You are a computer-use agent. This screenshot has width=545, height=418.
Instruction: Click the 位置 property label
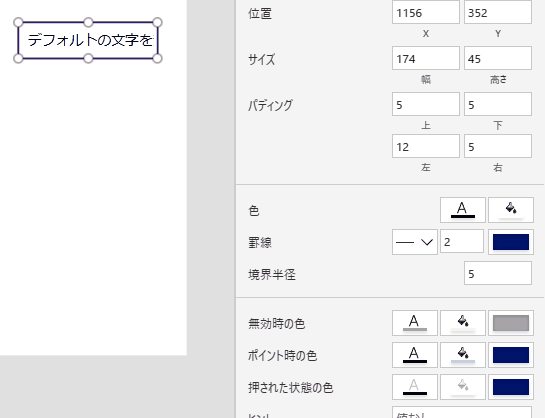point(260,14)
